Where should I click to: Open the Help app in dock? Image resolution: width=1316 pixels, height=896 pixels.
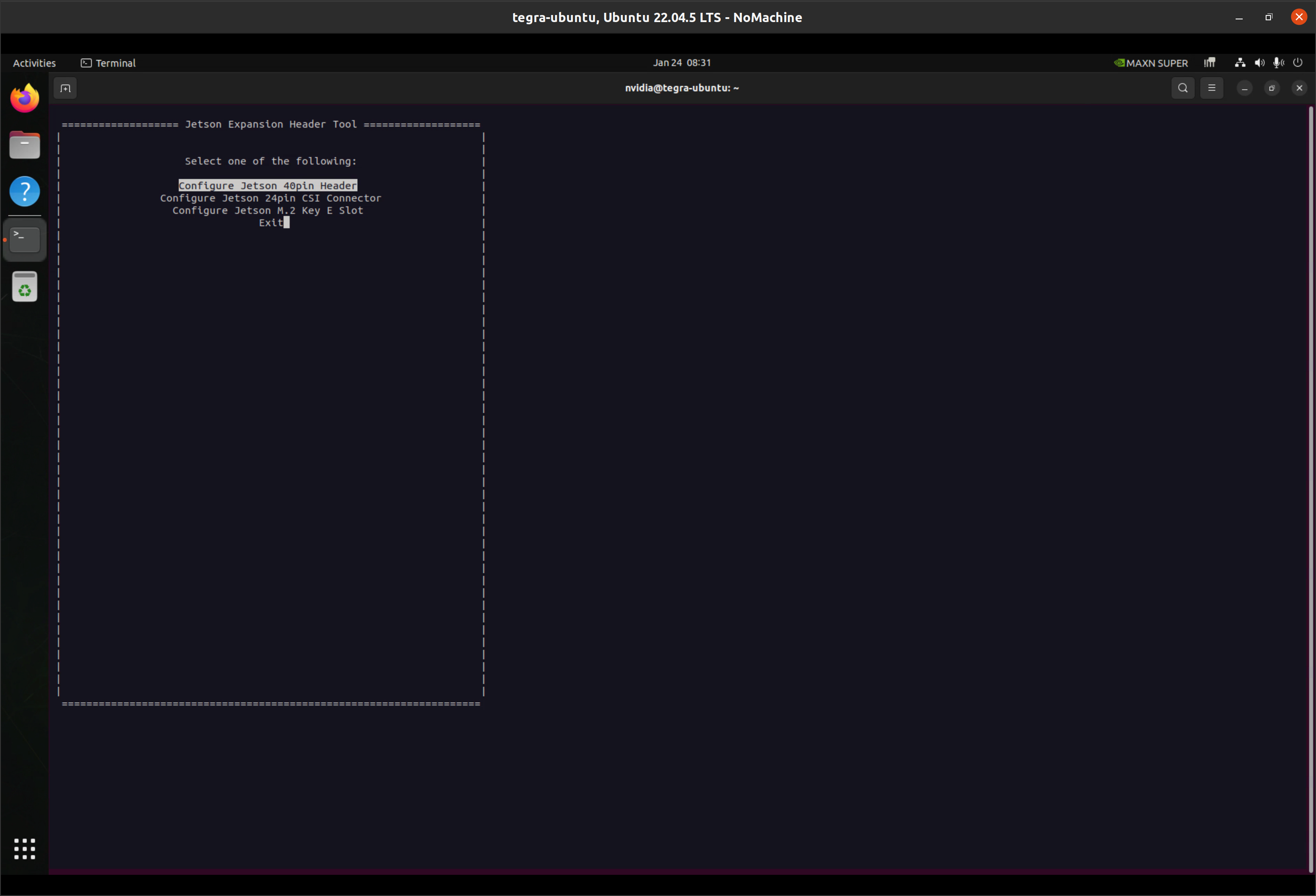[x=25, y=191]
